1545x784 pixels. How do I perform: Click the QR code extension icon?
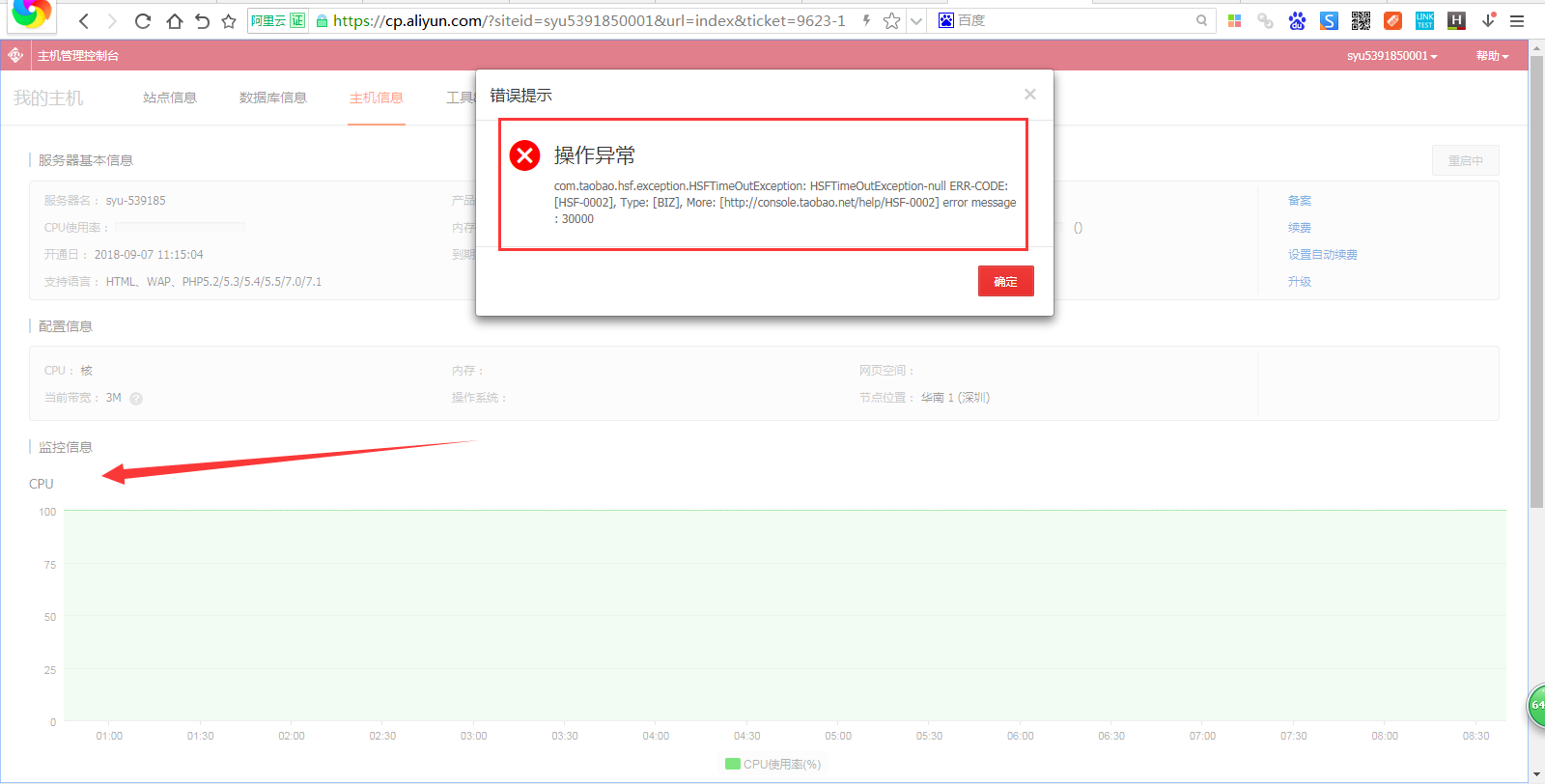[x=1361, y=20]
